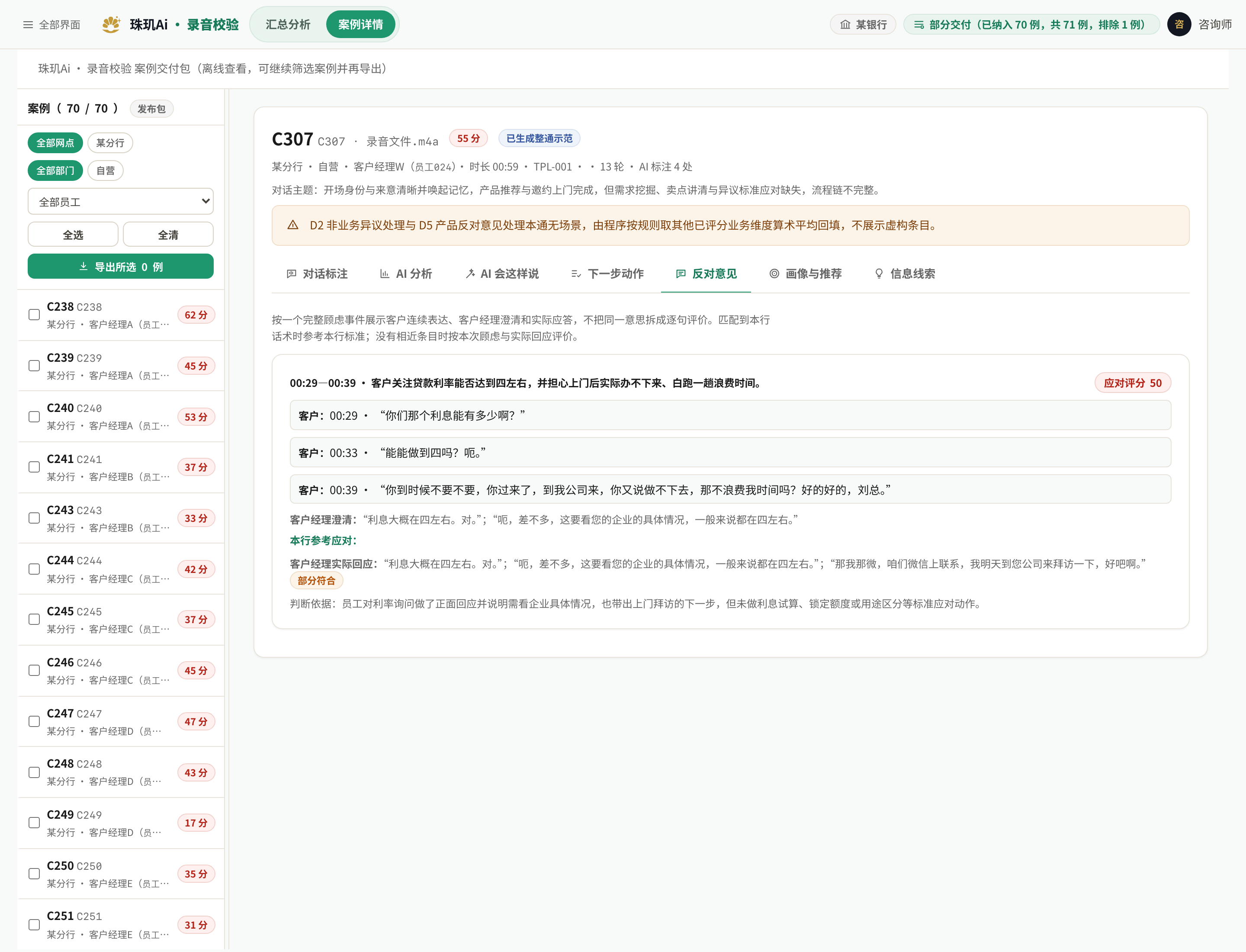Screen dimensions: 1246x952
Task: Click the target icon of 画像与推荐
Action: [x=774, y=273]
